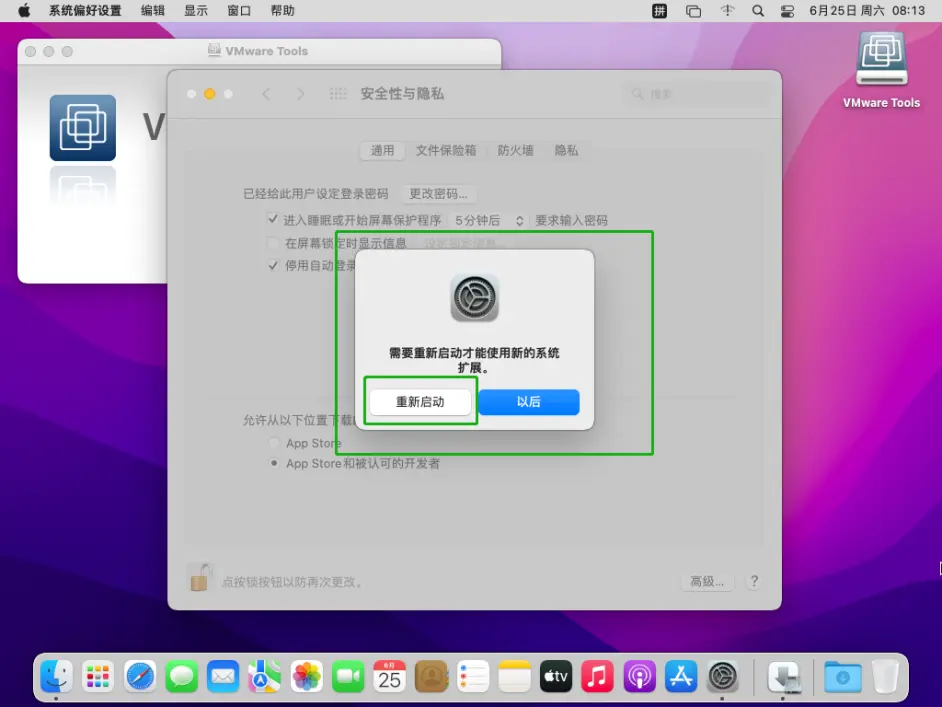Open Notes from the Dock

coord(514,677)
